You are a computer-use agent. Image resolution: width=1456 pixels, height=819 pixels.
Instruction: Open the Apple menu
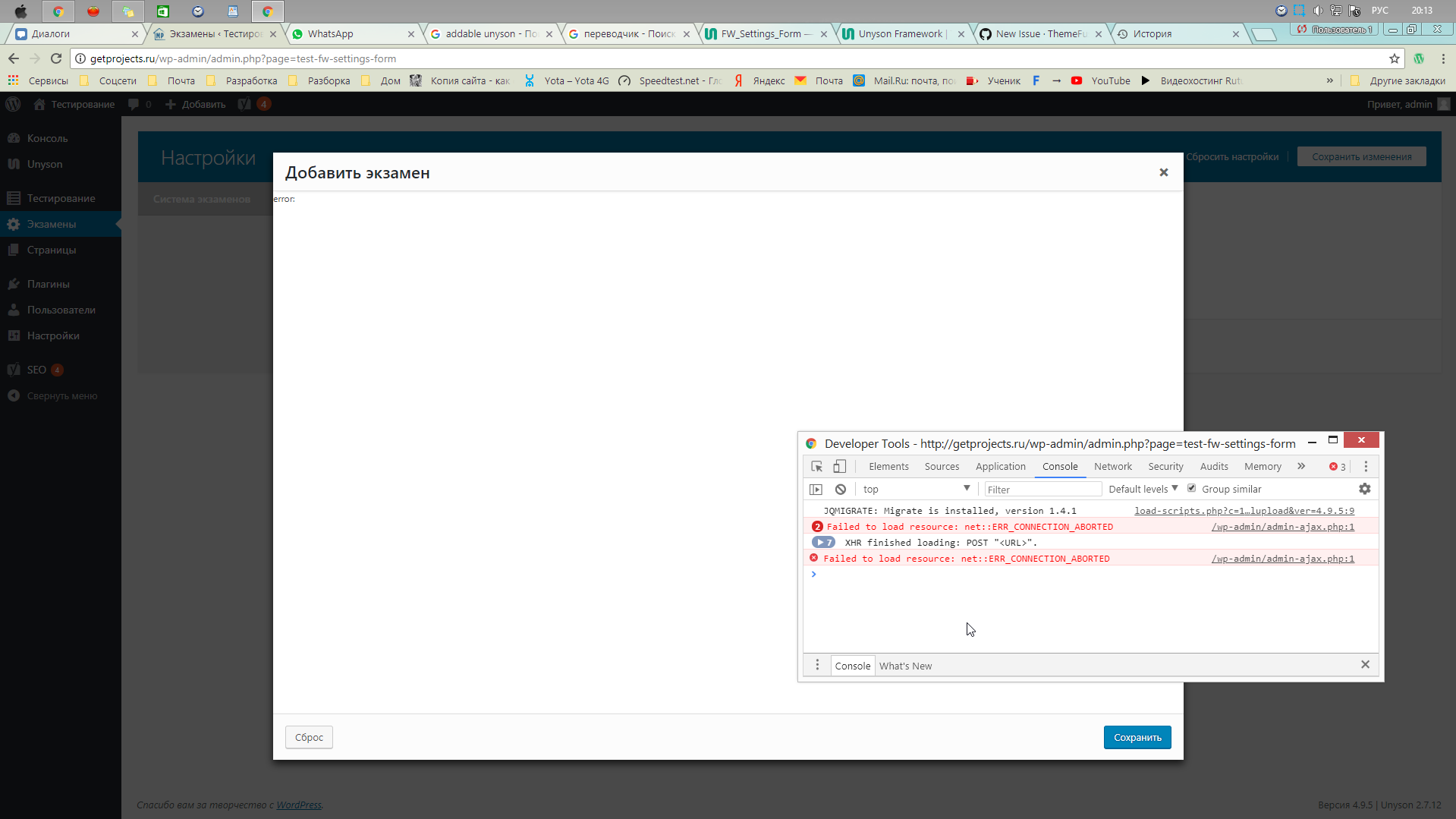click(20, 11)
